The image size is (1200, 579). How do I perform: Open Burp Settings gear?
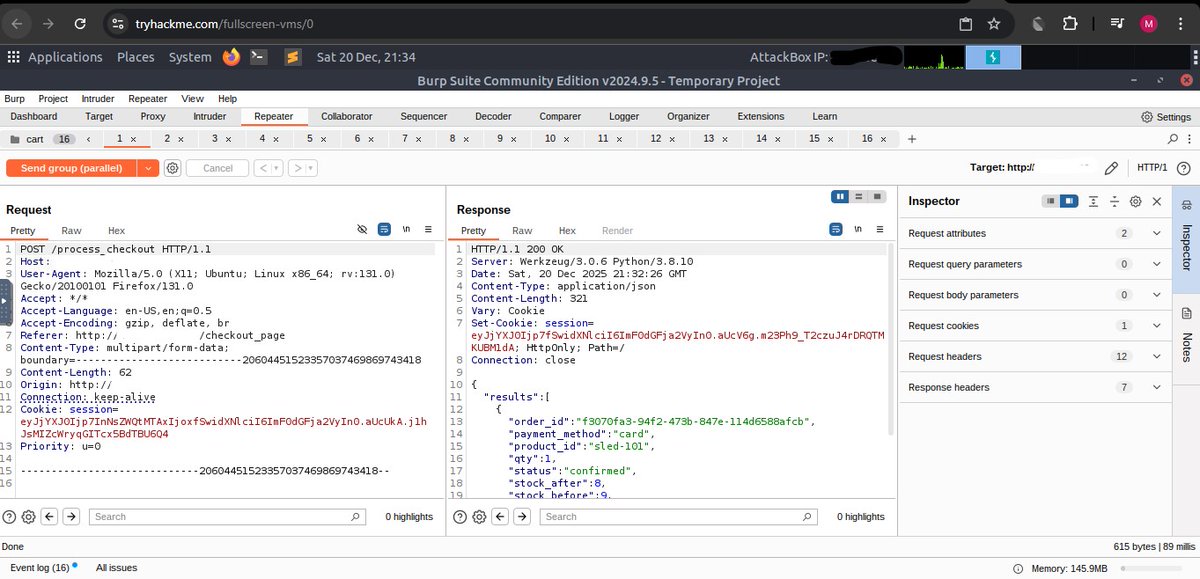(x=1146, y=117)
